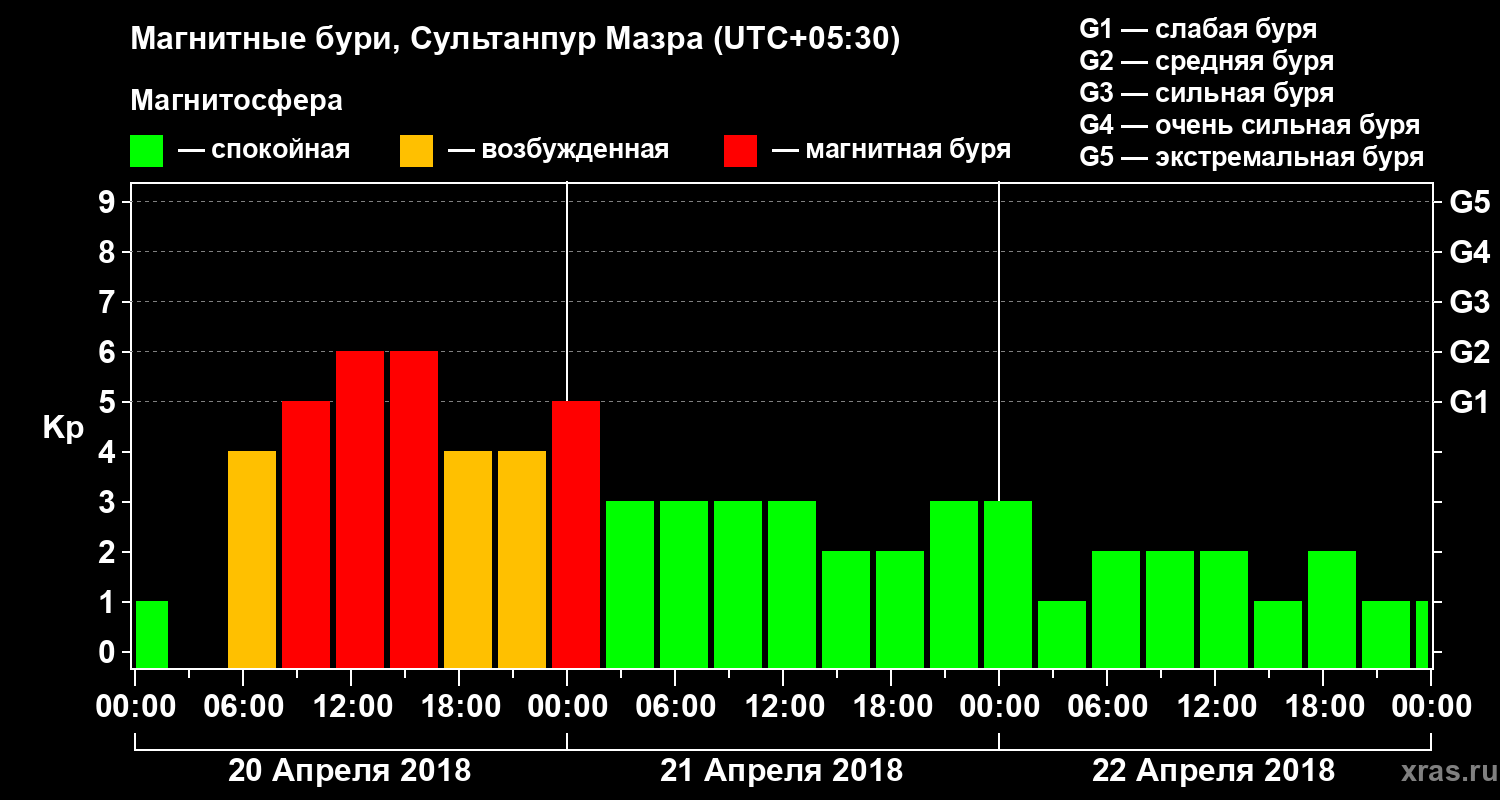Click the green Kp 1 bar near 15:00, 22 Апреля
Screen dimensions: 1500x800
point(1278,634)
